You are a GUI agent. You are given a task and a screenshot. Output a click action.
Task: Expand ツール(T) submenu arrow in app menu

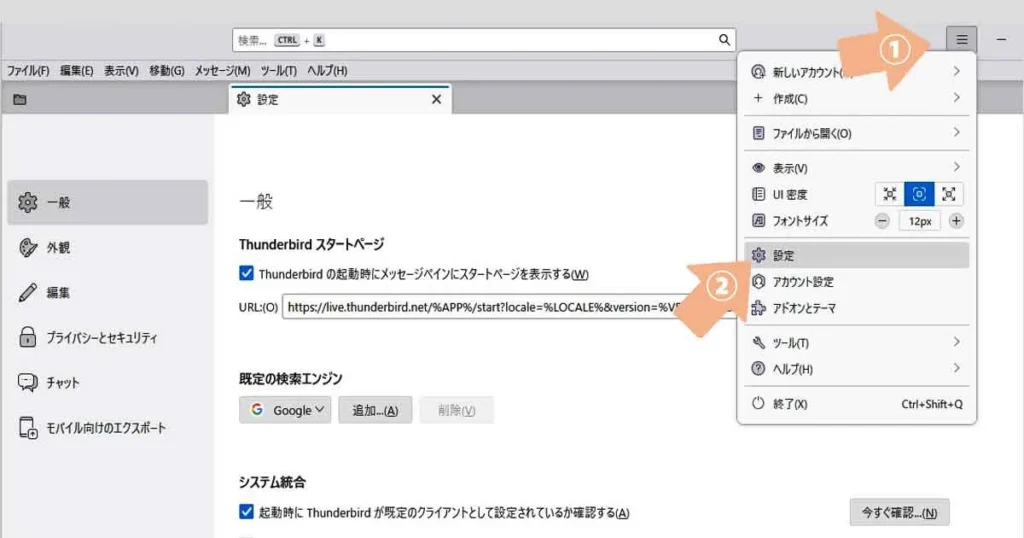pyautogui.click(x=956, y=341)
